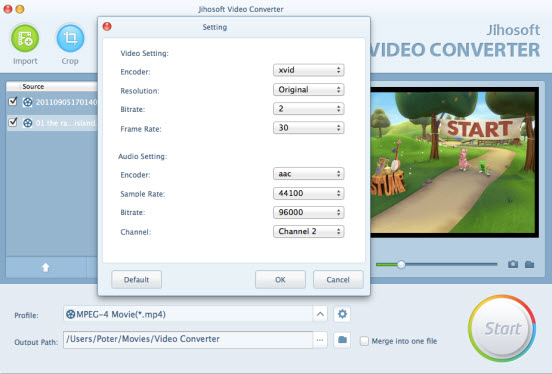Open video Encoder dropdown showing xvid
Image resolution: width=552 pixels, height=374 pixels.
pos(308,70)
